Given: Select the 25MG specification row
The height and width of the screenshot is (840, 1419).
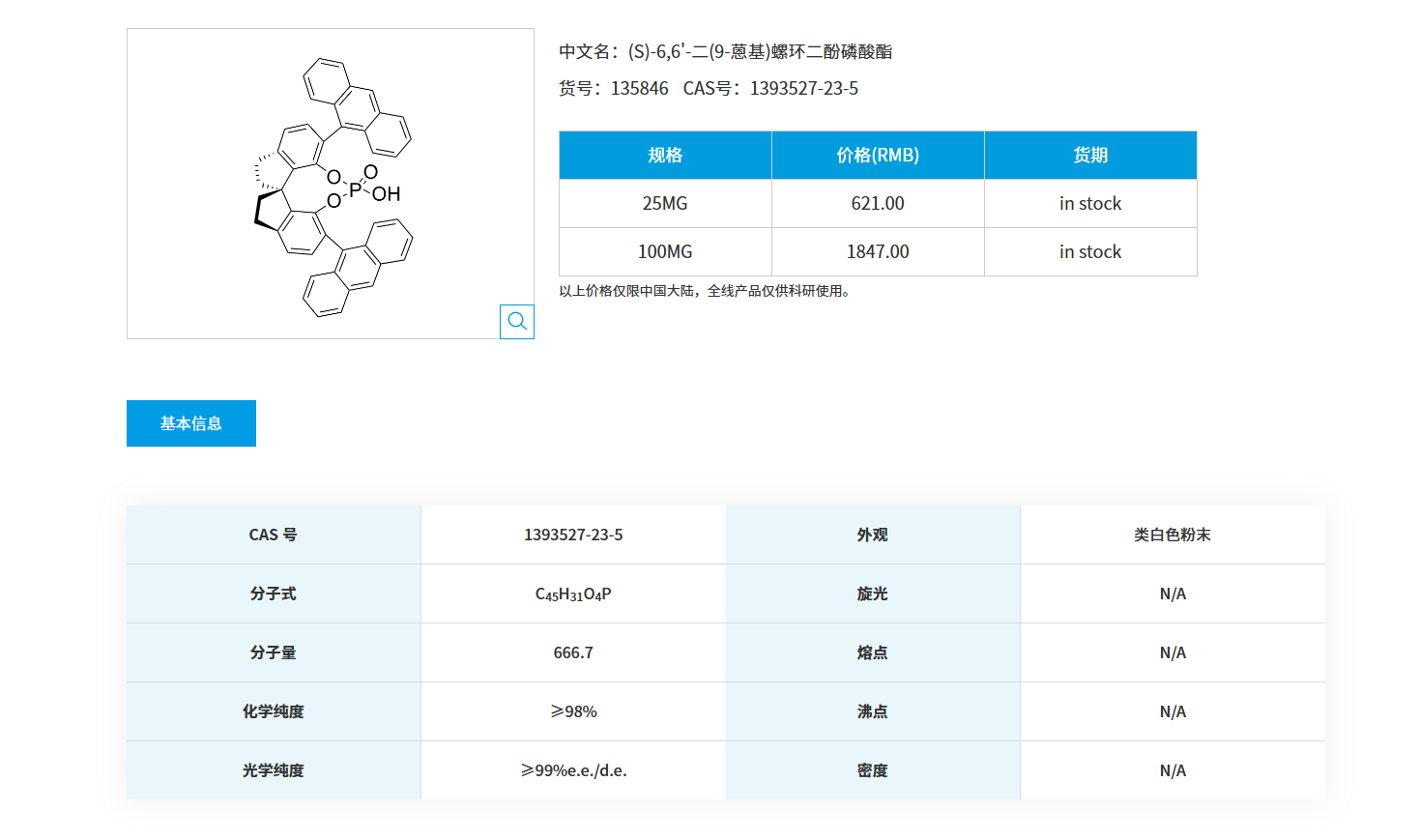Looking at the screenshot, I should [x=664, y=203].
